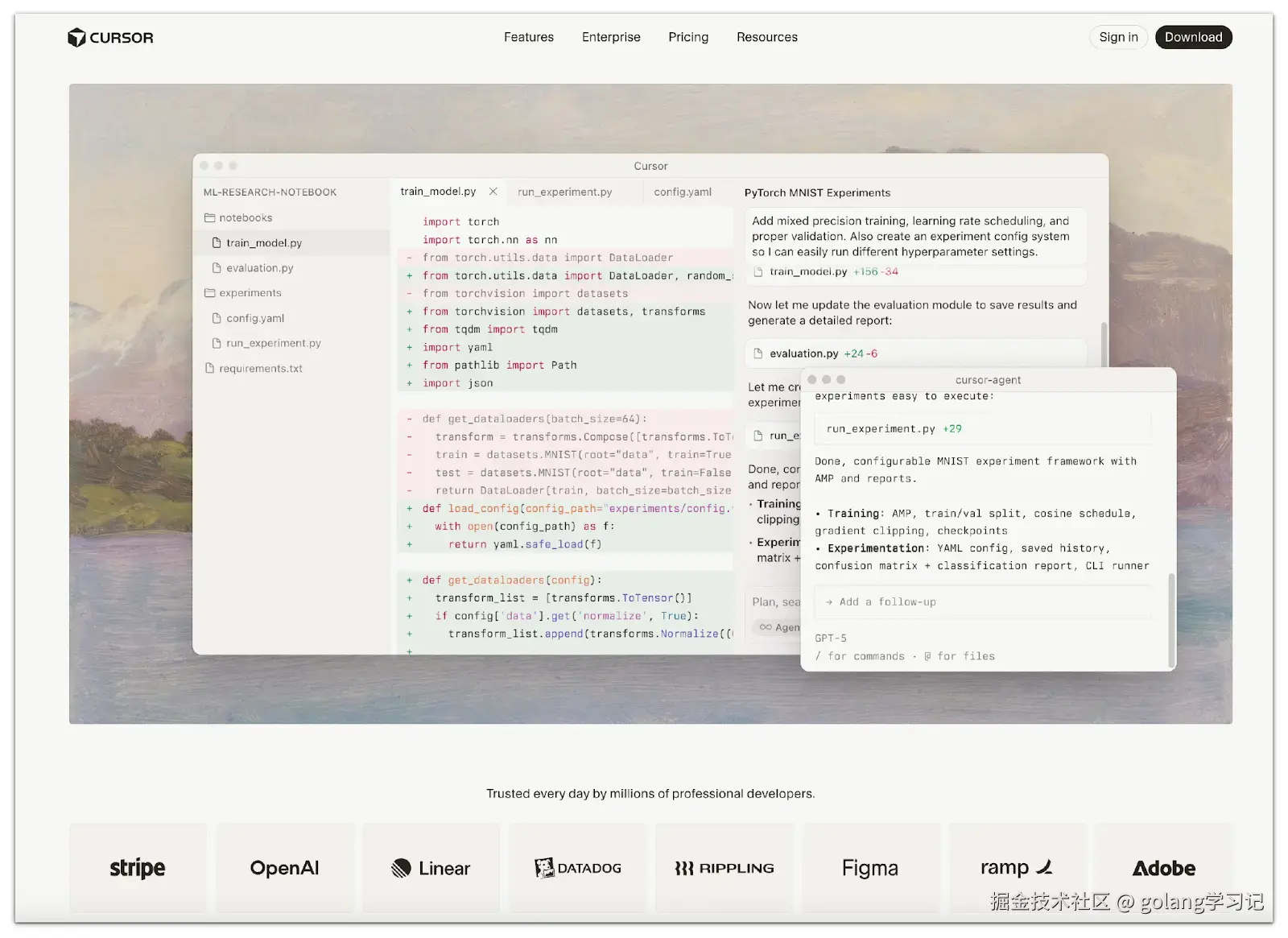Open the Enterprise page
The width and height of the screenshot is (1288, 938).
click(611, 37)
